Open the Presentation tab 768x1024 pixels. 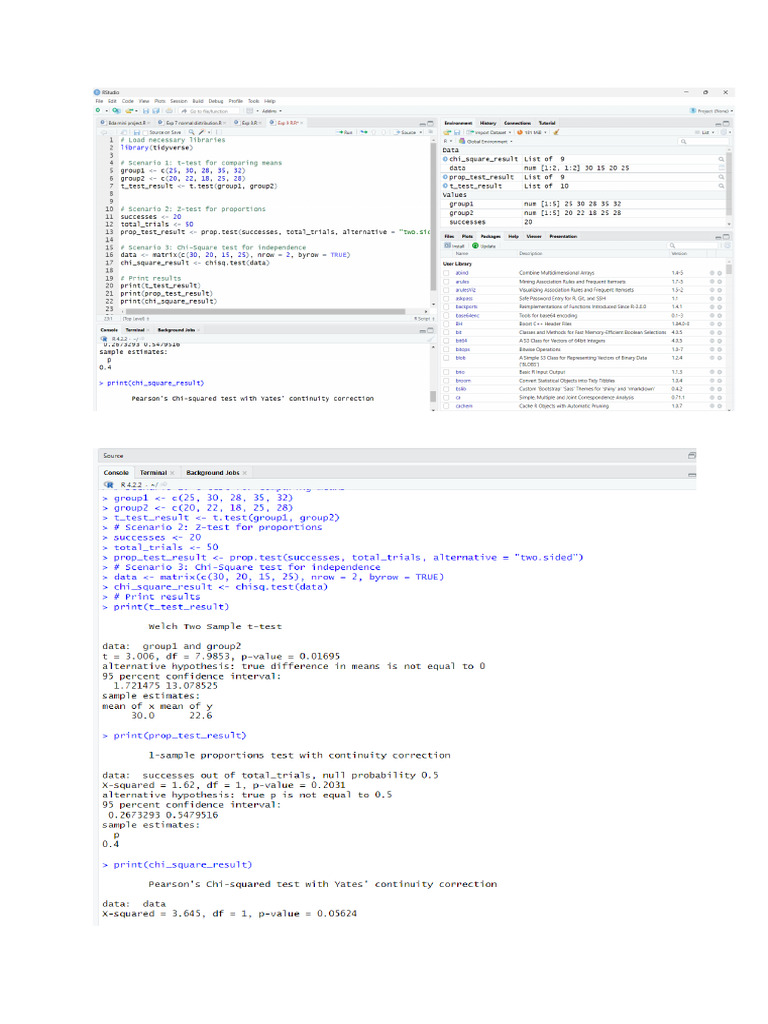click(x=563, y=236)
